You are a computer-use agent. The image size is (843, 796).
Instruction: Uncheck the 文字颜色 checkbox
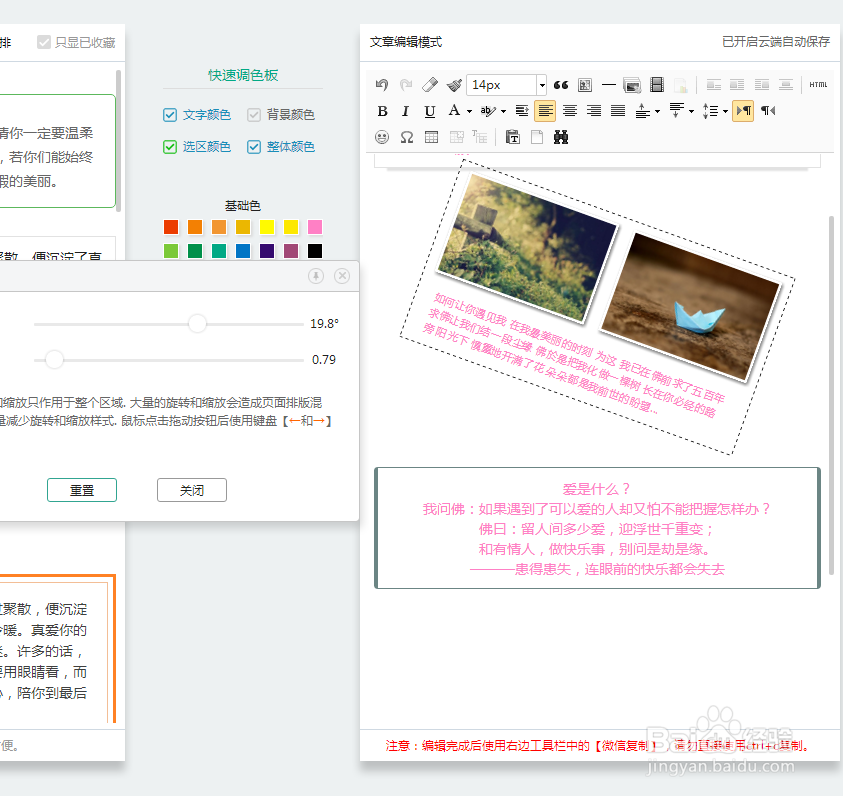170,115
